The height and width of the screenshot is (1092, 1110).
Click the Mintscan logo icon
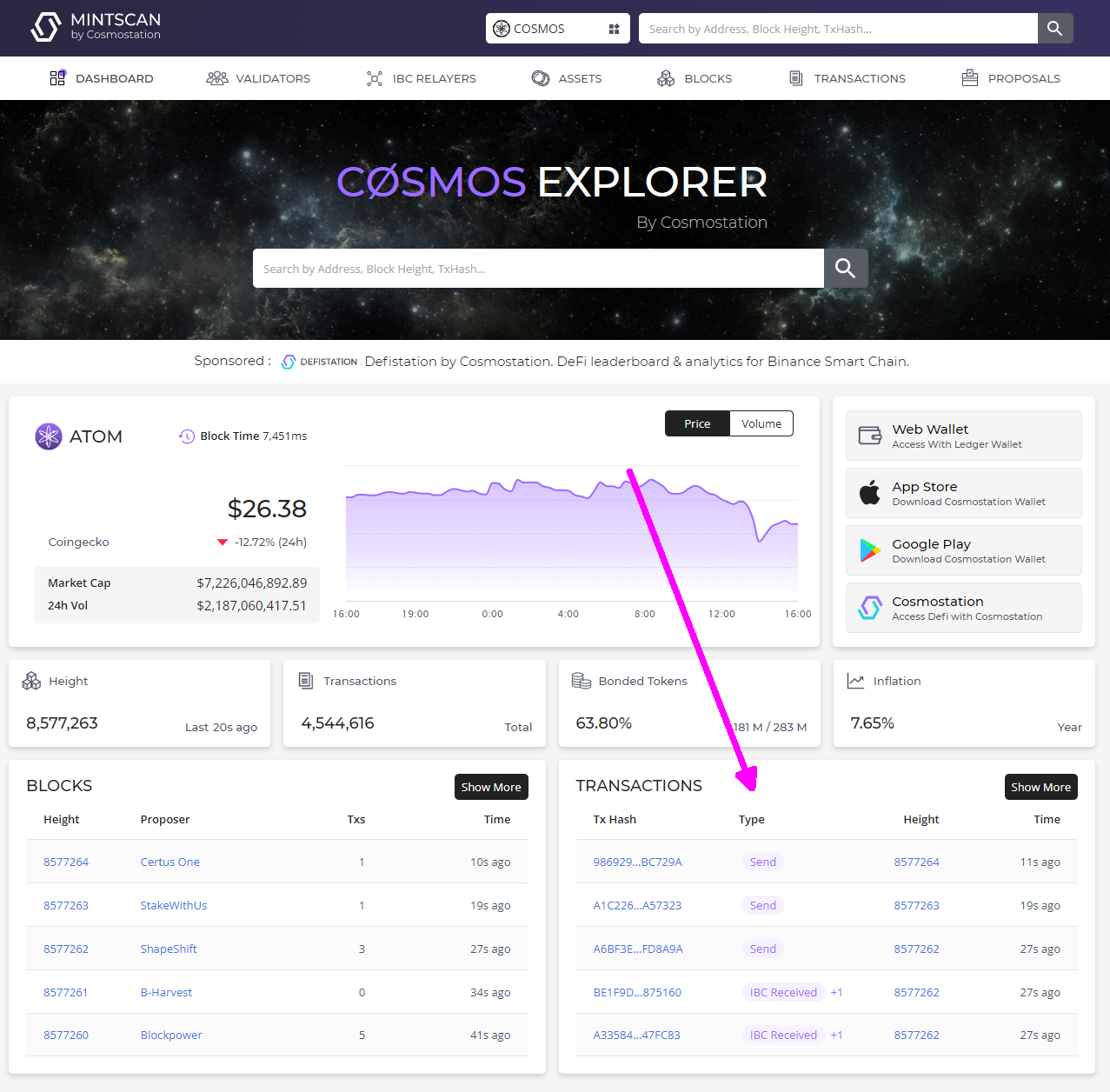(x=46, y=27)
